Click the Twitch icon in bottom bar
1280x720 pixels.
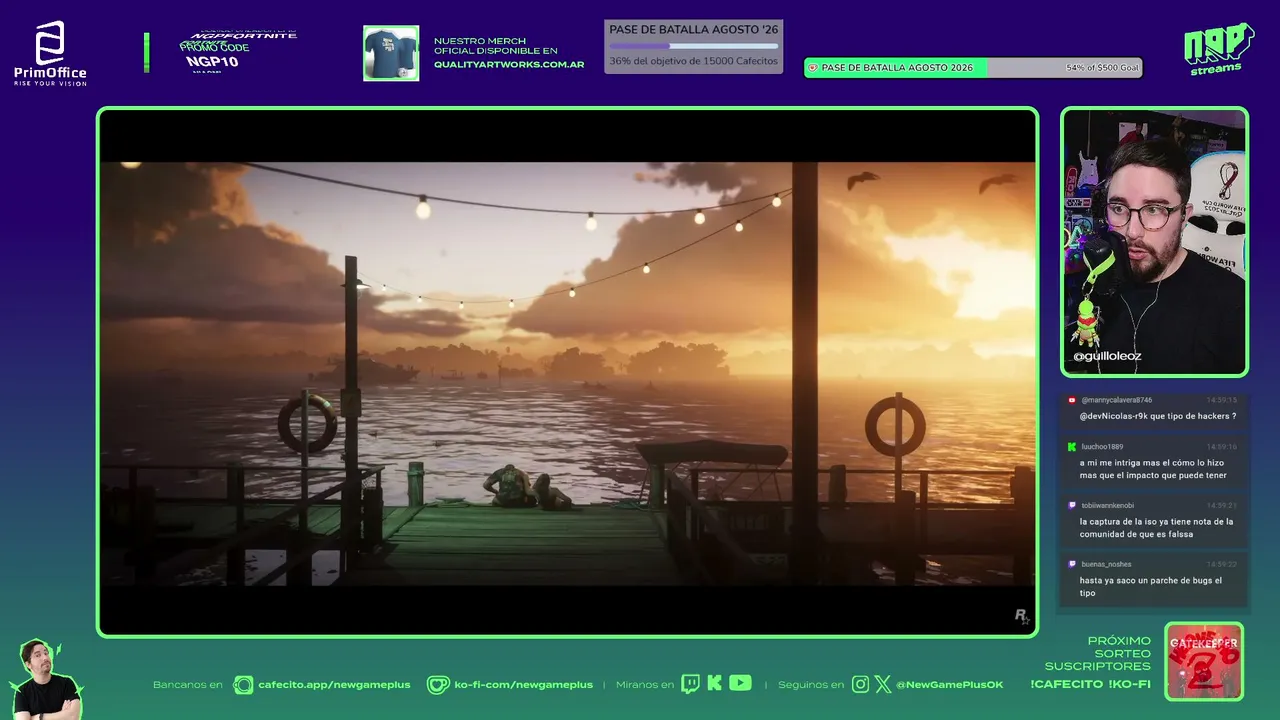(690, 684)
